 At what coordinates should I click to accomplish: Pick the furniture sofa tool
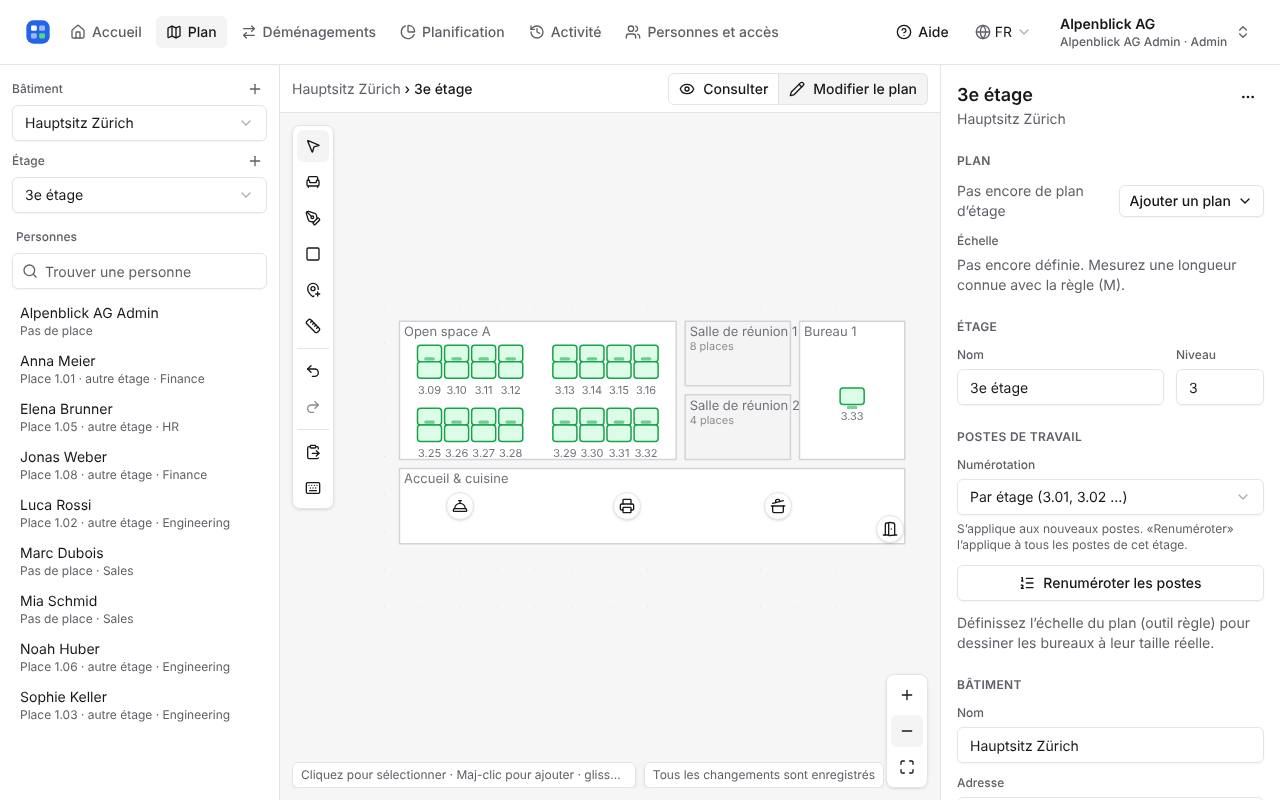tap(313, 182)
